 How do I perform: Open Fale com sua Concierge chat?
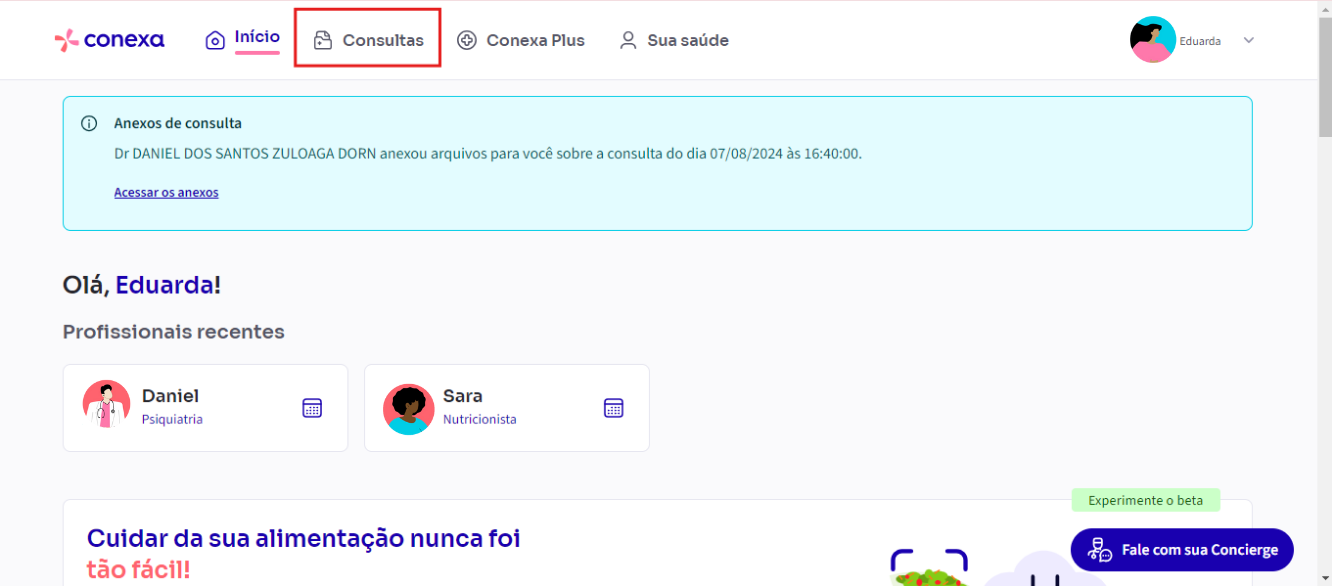1182,550
